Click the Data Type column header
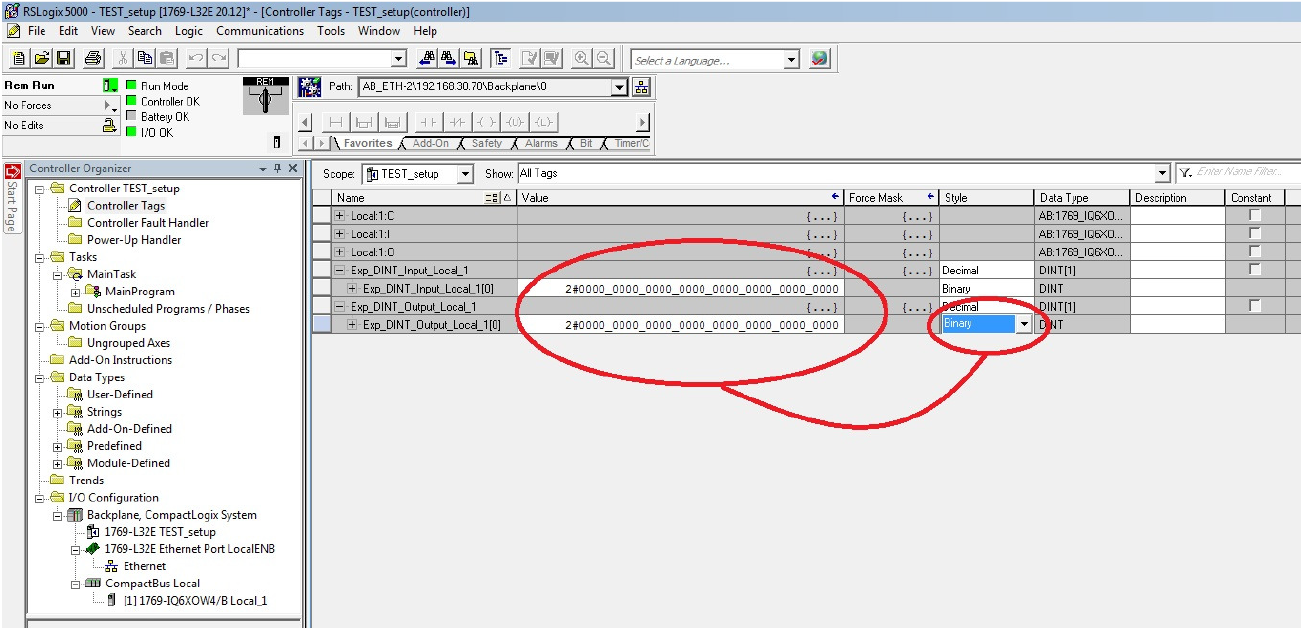This screenshot has height=636, width=1307. (1082, 198)
